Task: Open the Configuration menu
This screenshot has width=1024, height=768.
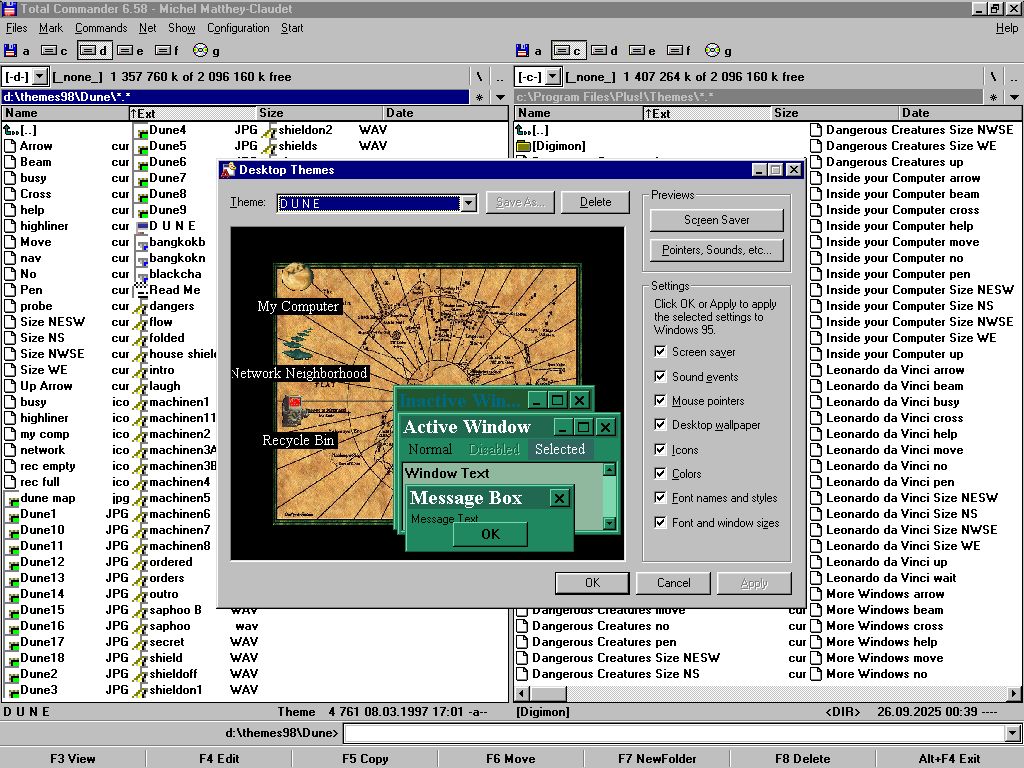Action: click(x=238, y=28)
